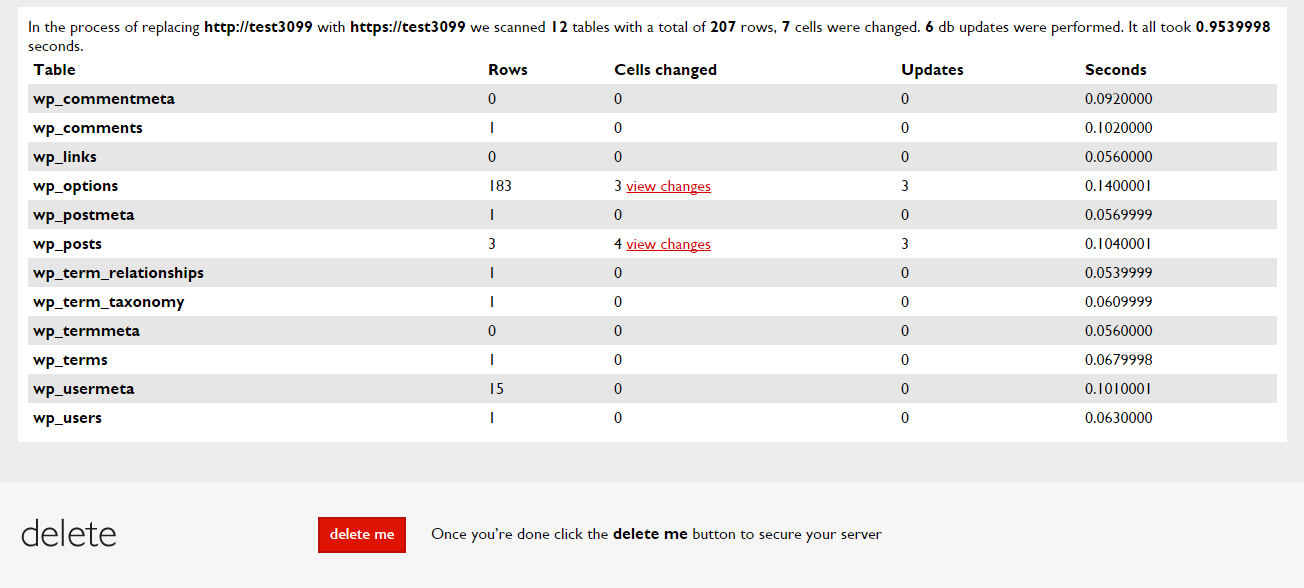1304x588 pixels.
Task: Select the Seconds column header
Action: [1116, 70]
